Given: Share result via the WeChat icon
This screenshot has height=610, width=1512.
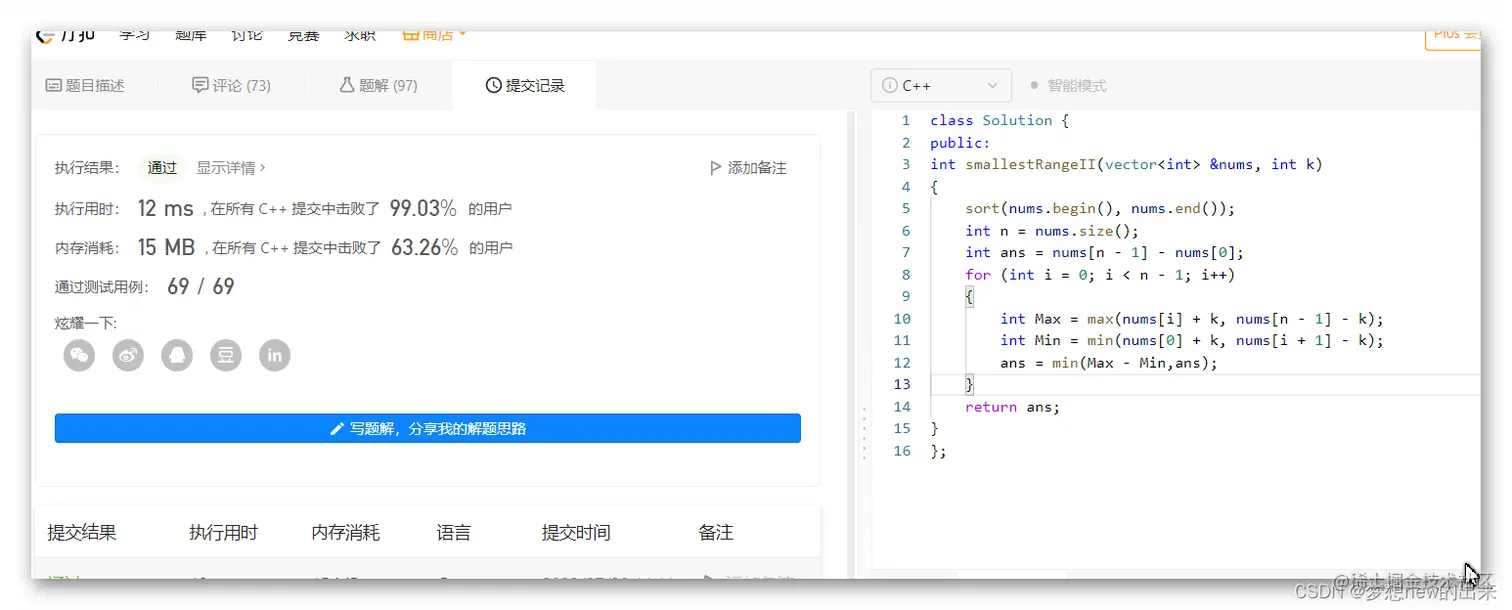Looking at the screenshot, I should pos(78,355).
